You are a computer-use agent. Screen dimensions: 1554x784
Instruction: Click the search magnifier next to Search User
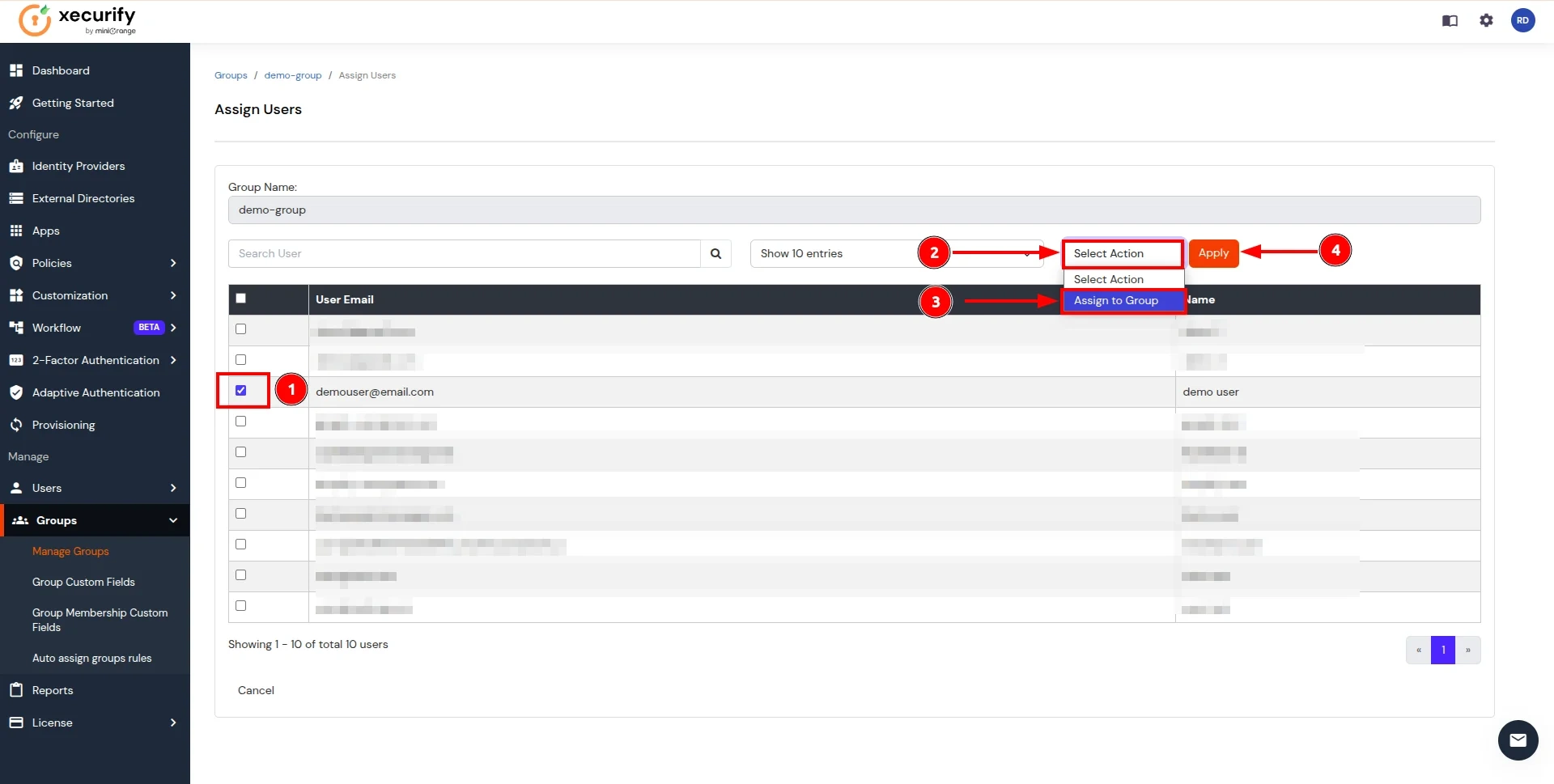point(715,253)
